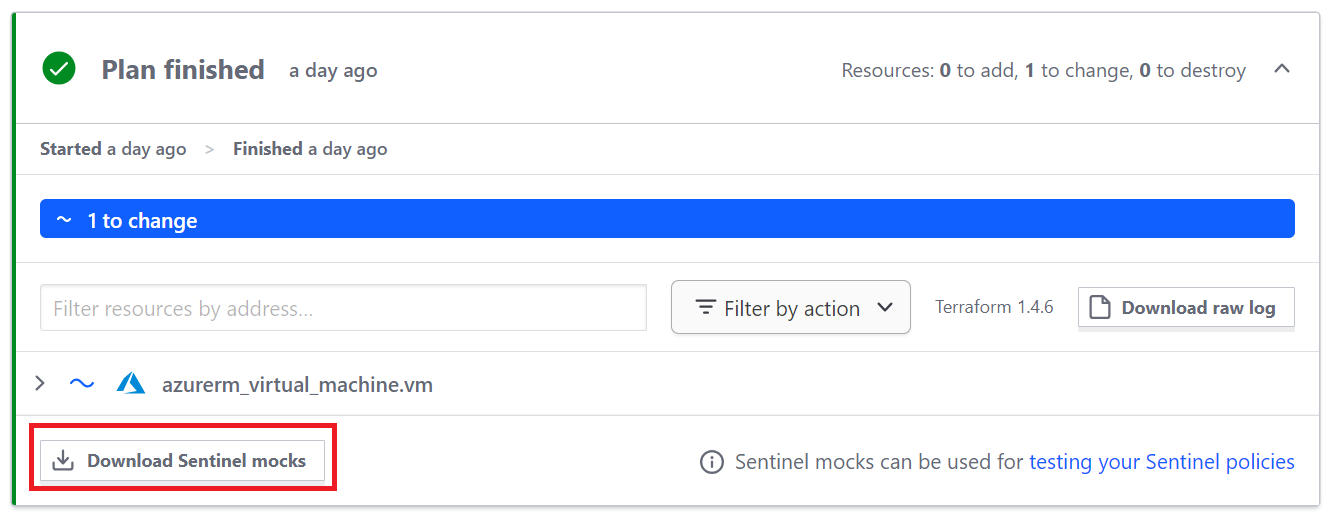
Task: Click the blue 1 to change bar
Action: [667, 220]
